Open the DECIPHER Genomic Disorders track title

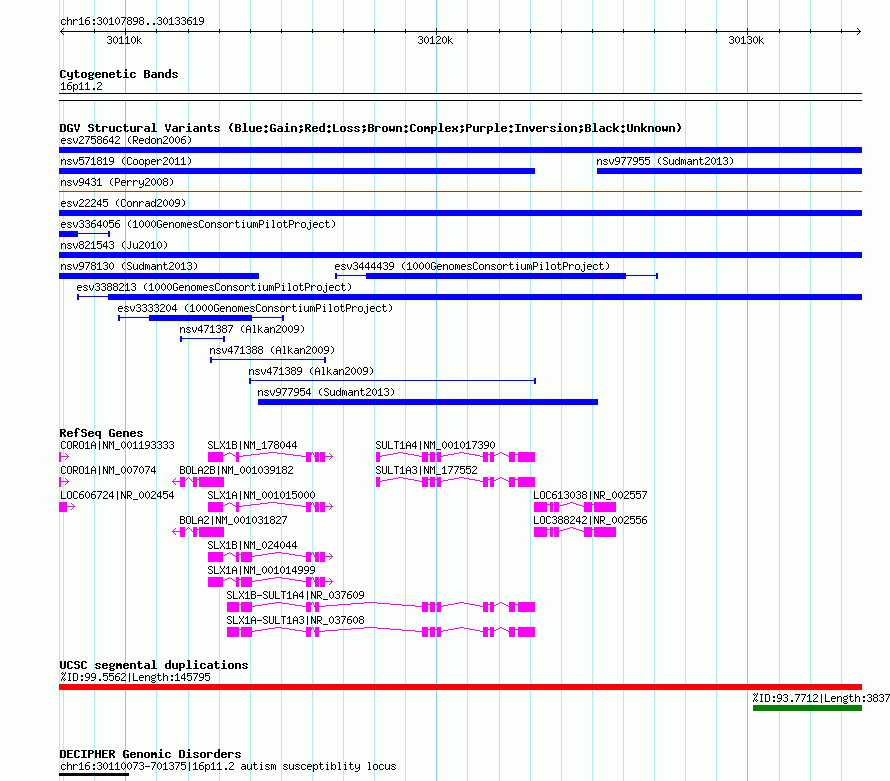[150, 754]
